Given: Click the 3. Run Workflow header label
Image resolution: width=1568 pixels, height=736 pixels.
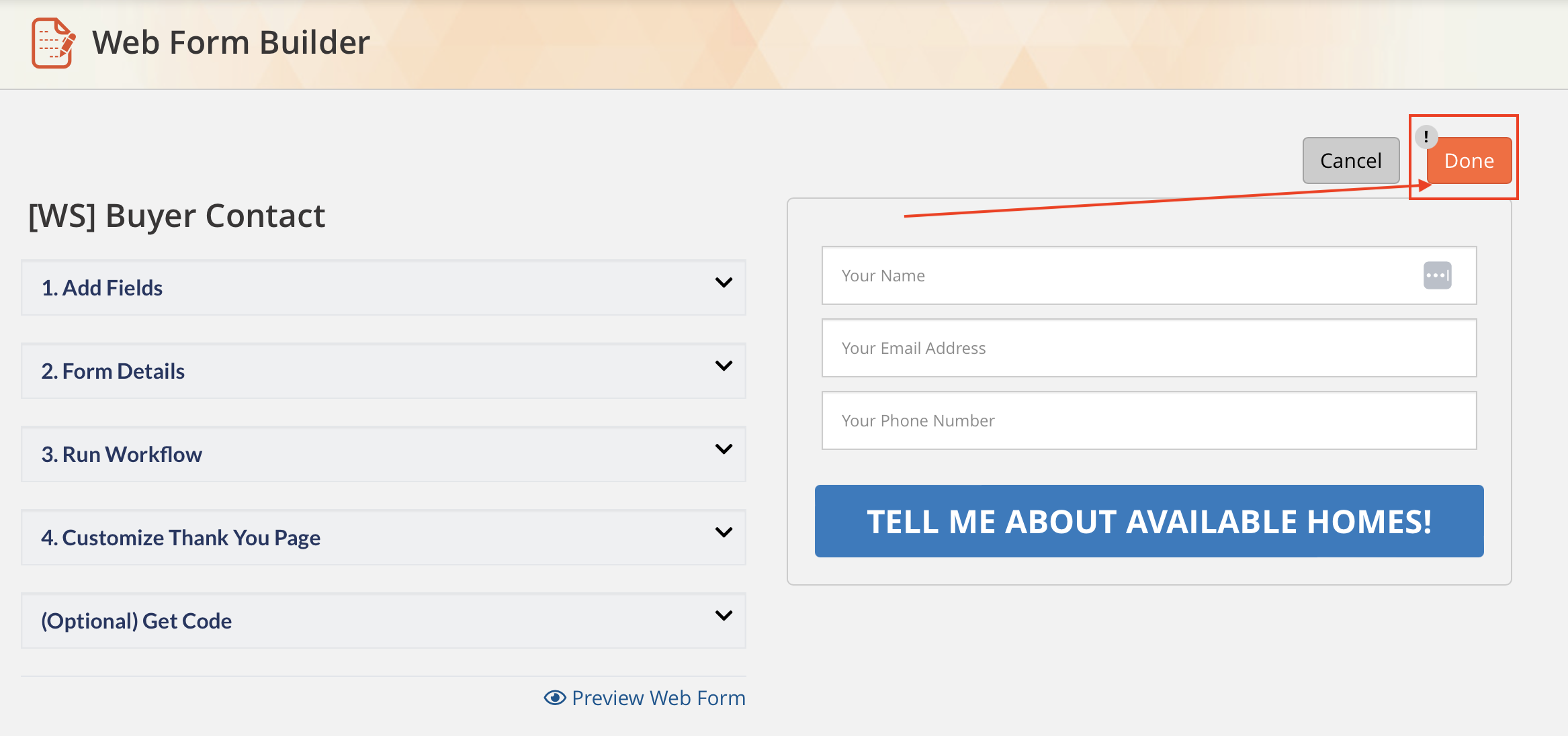Looking at the screenshot, I should (122, 454).
